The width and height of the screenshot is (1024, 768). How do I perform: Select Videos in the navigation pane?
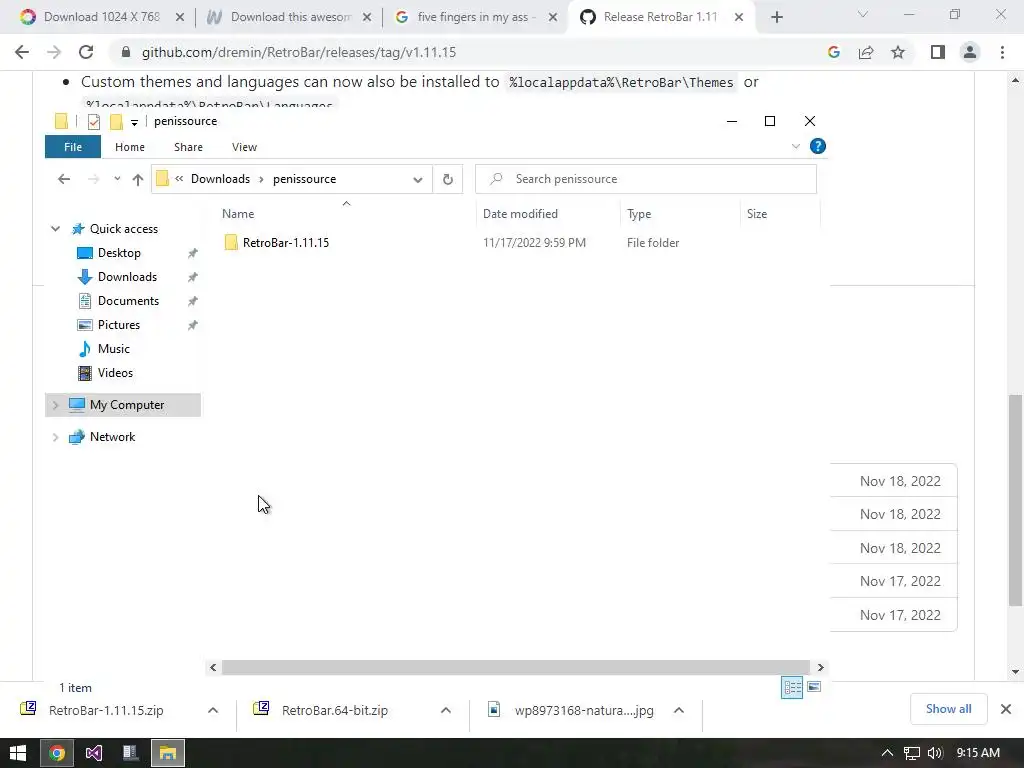(115, 373)
